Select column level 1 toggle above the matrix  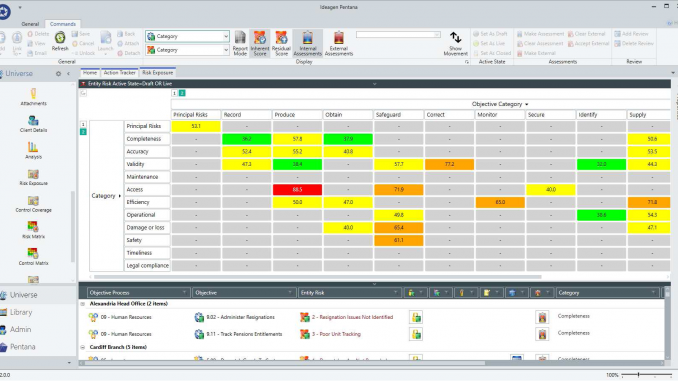coord(174,93)
